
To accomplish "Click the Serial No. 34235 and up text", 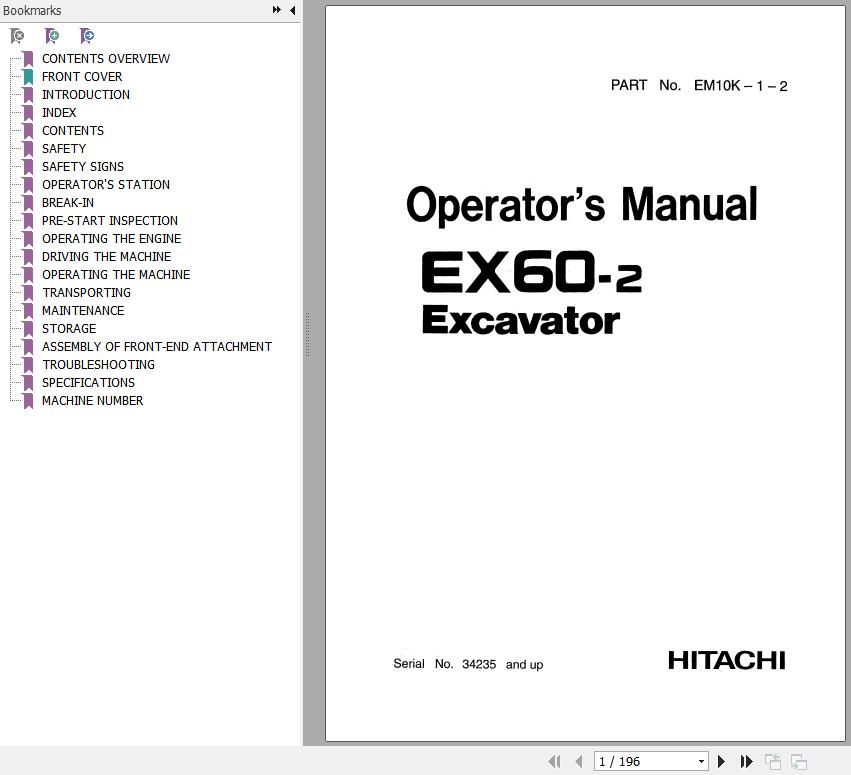I will (468, 664).
